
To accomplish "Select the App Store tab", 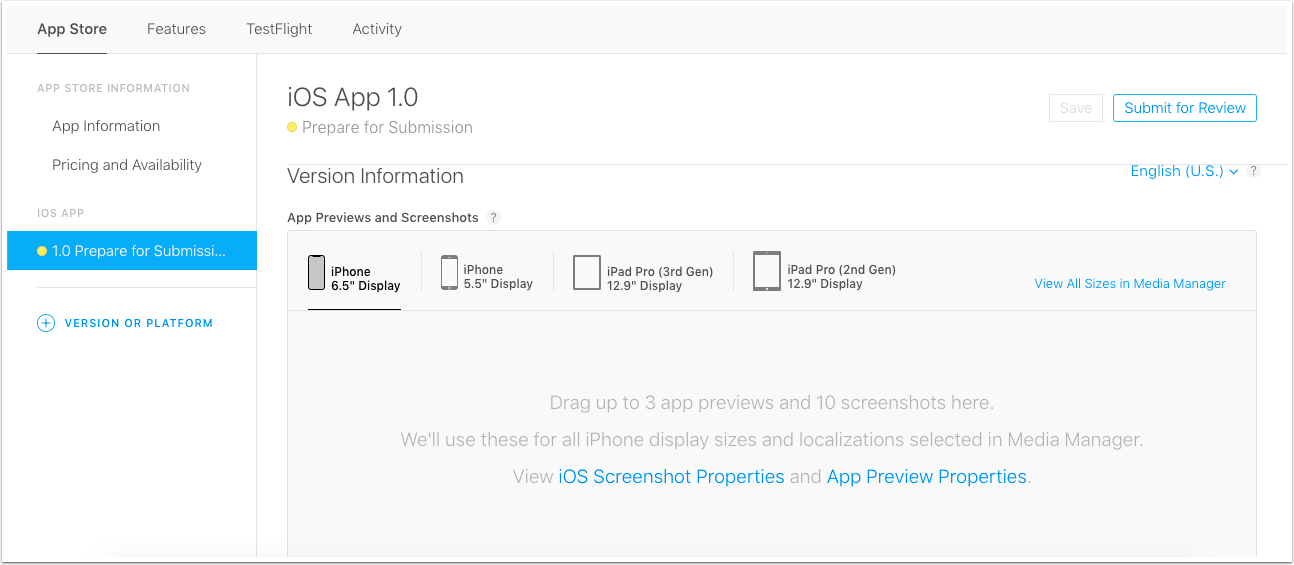I will click(72, 29).
